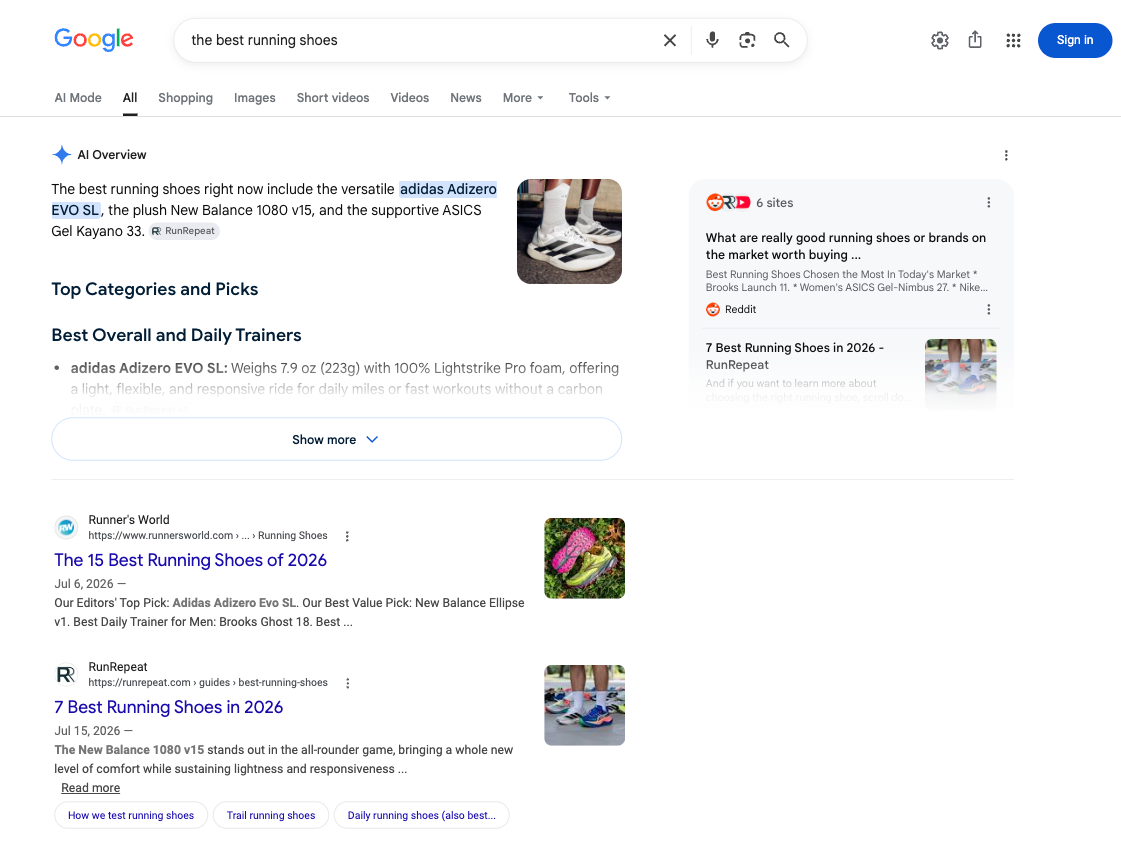Open the Images tab

(255, 98)
